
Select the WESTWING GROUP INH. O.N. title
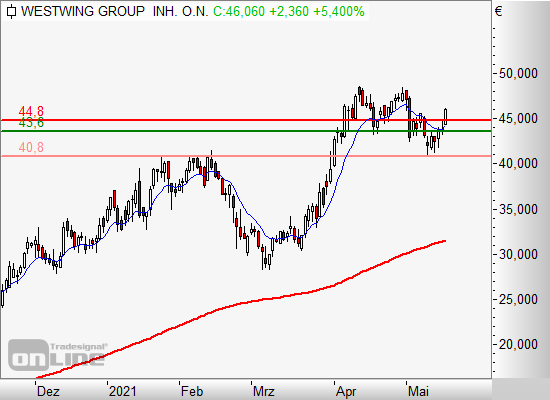click(115, 12)
